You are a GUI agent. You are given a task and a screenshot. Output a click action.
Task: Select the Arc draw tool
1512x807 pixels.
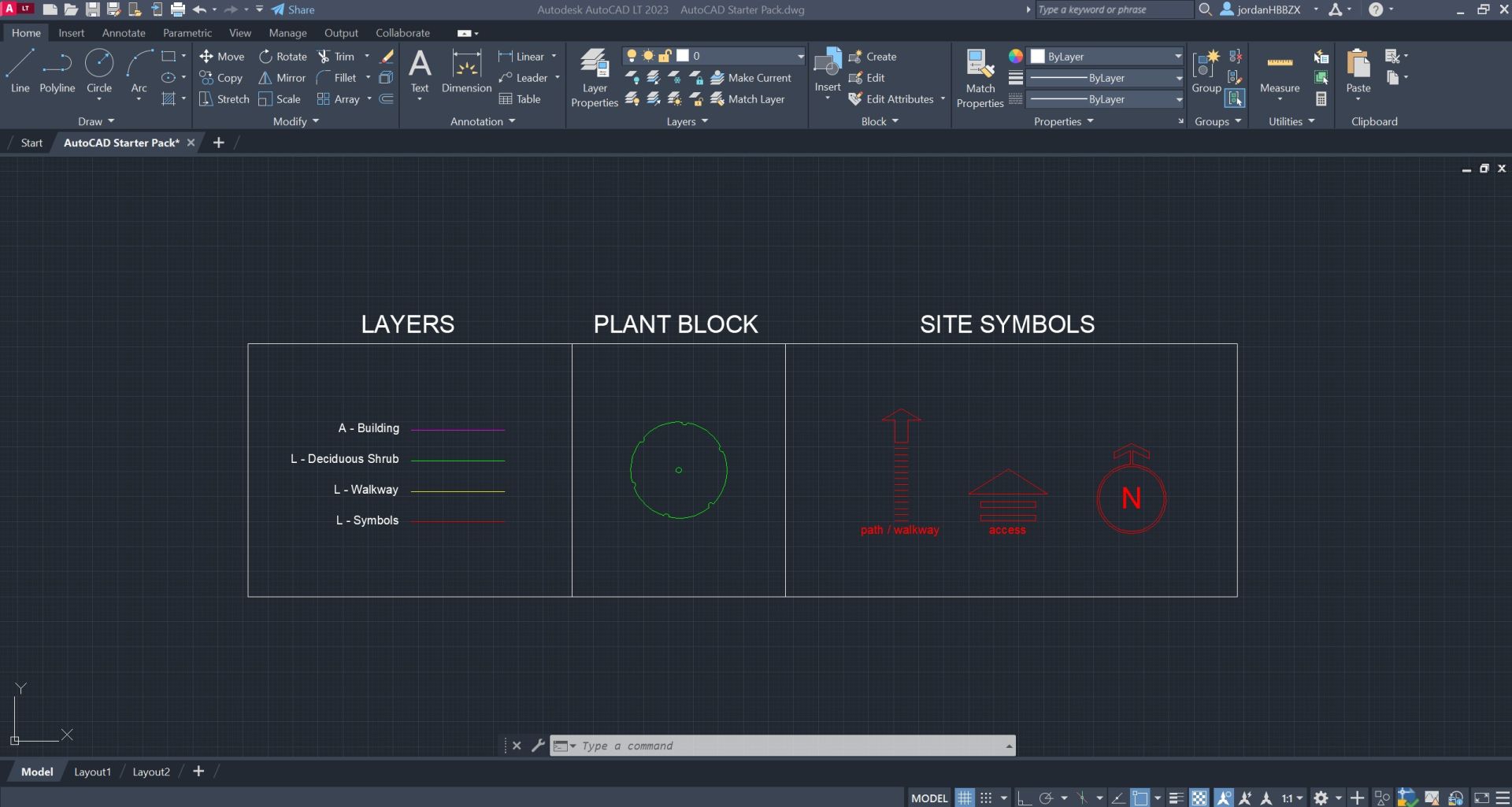point(139,71)
